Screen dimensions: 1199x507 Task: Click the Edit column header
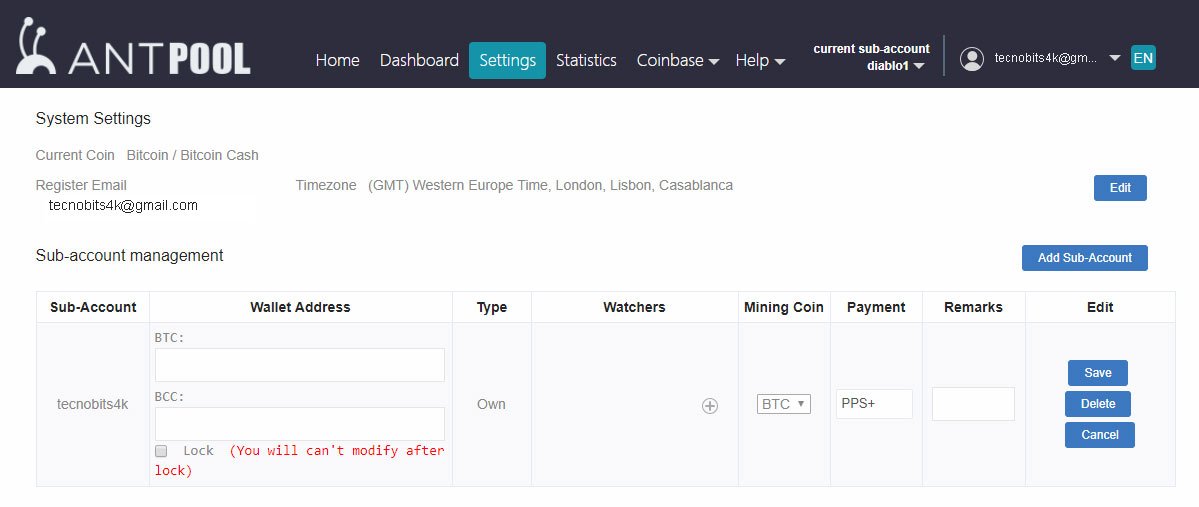click(1100, 307)
